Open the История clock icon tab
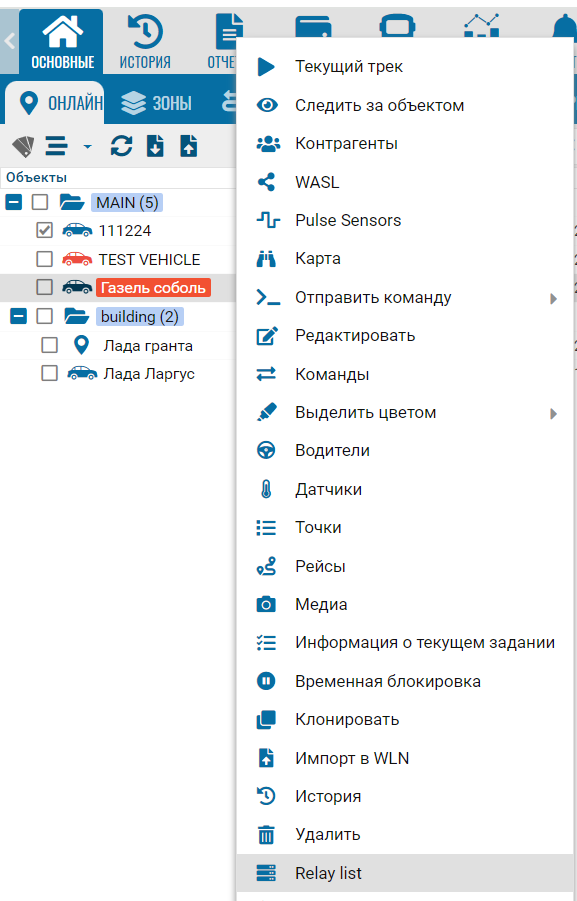Image resolution: width=577 pixels, height=901 pixels. 145,41
